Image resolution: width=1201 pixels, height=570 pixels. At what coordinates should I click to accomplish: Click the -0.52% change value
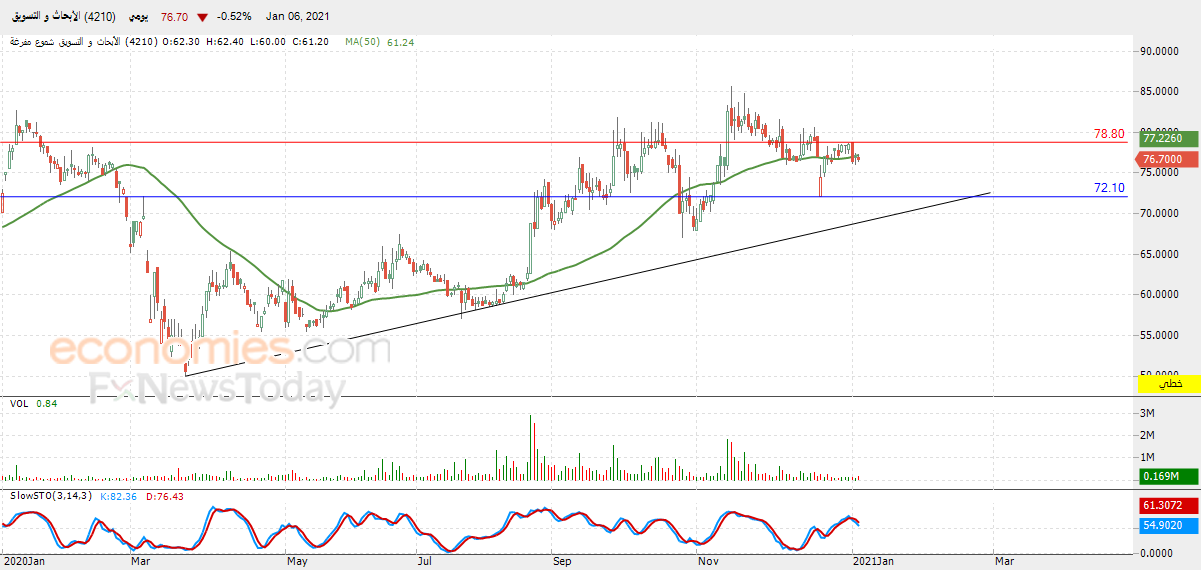[x=236, y=17]
